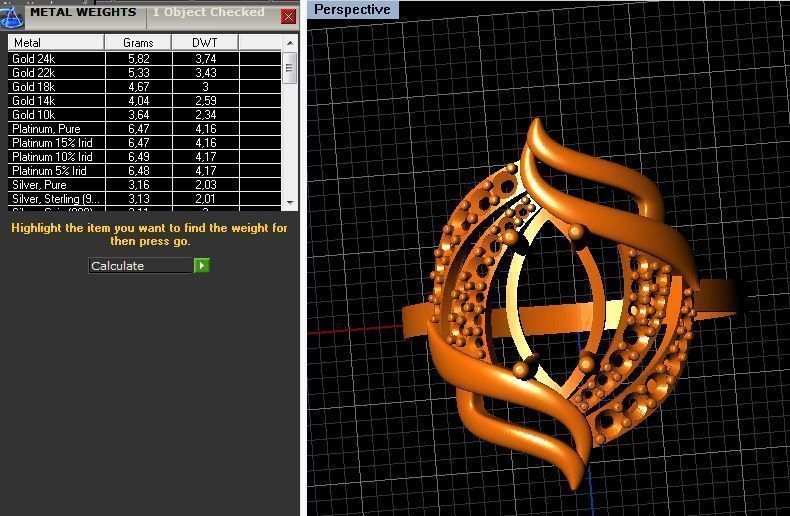This screenshot has width=790, height=516.
Task: Click the metal list scrollbar thumb
Action: coord(289,68)
